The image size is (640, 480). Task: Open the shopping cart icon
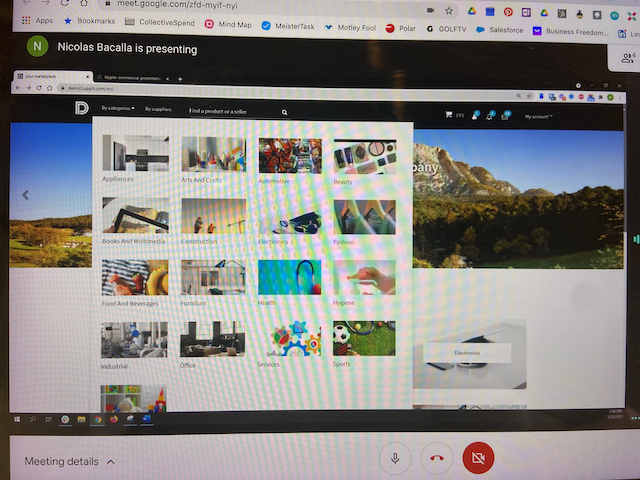[x=448, y=115]
